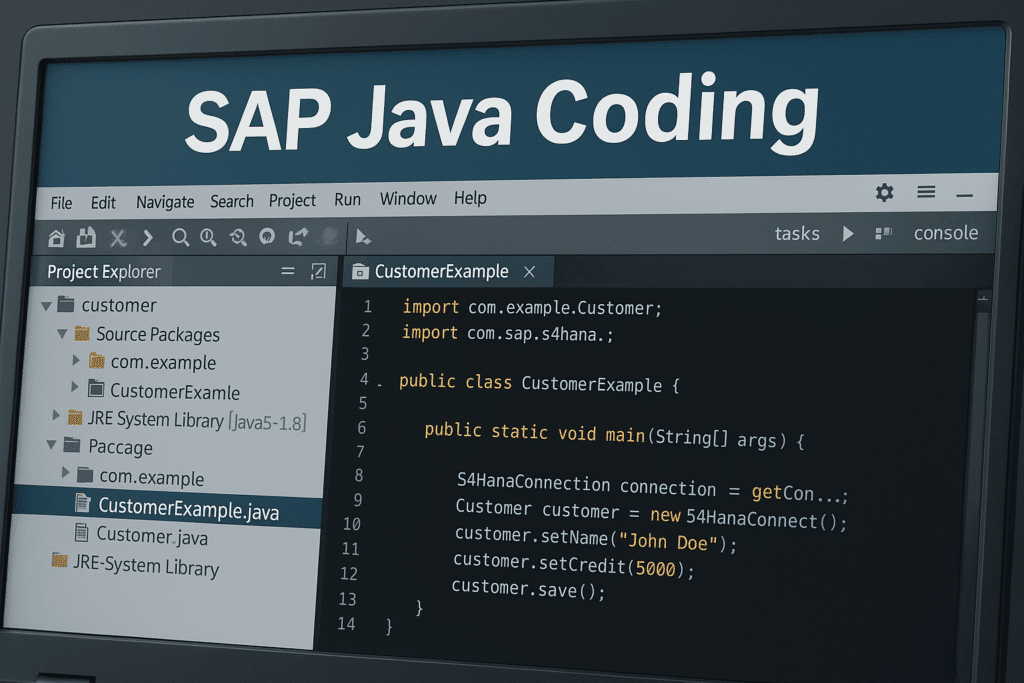Open the File menu
1024x683 pixels.
[61, 203]
